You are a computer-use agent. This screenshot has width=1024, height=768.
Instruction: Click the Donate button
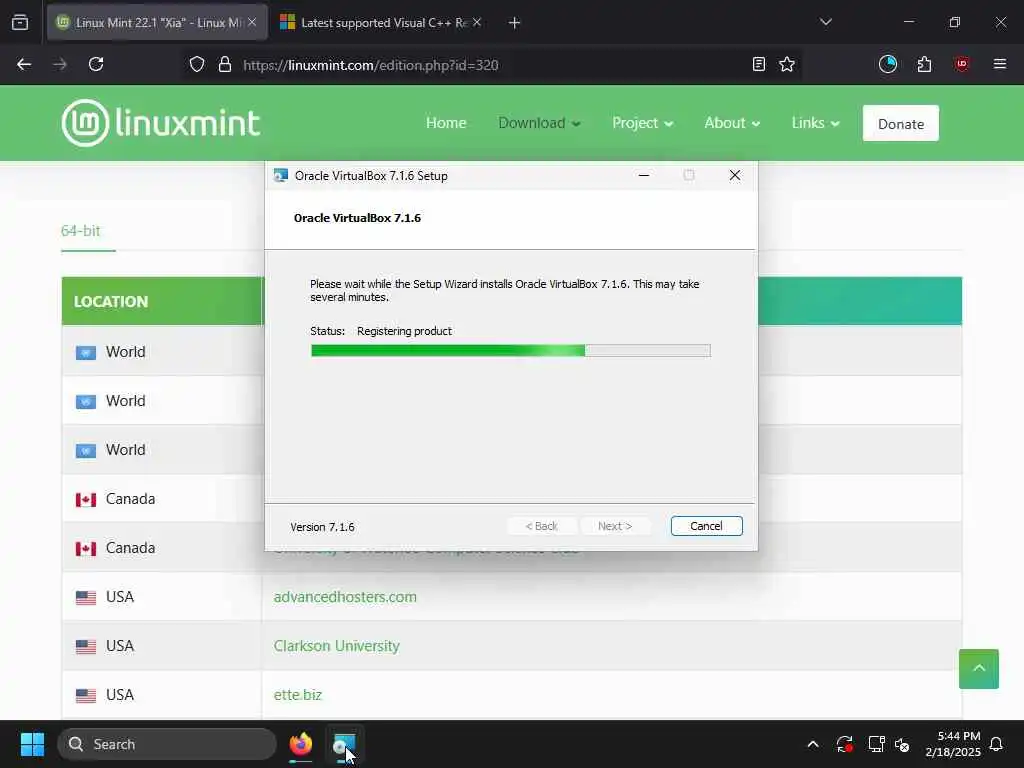[901, 123]
